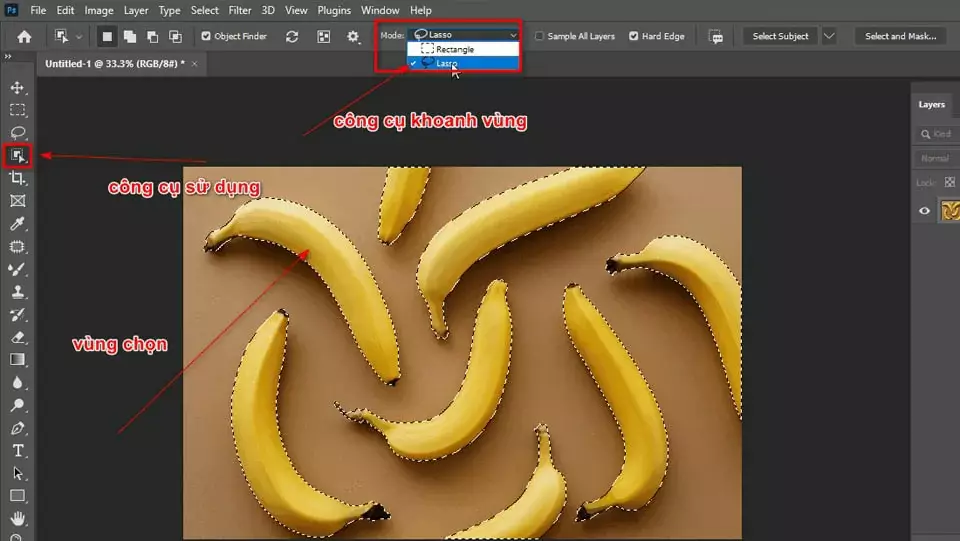The height and width of the screenshot is (541, 960).
Task: Select the Crop tool
Action: pos(17,178)
